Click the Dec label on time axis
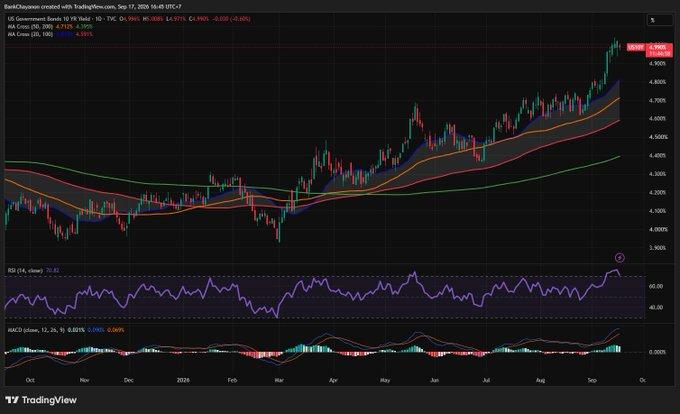 pyautogui.click(x=129, y=380)
